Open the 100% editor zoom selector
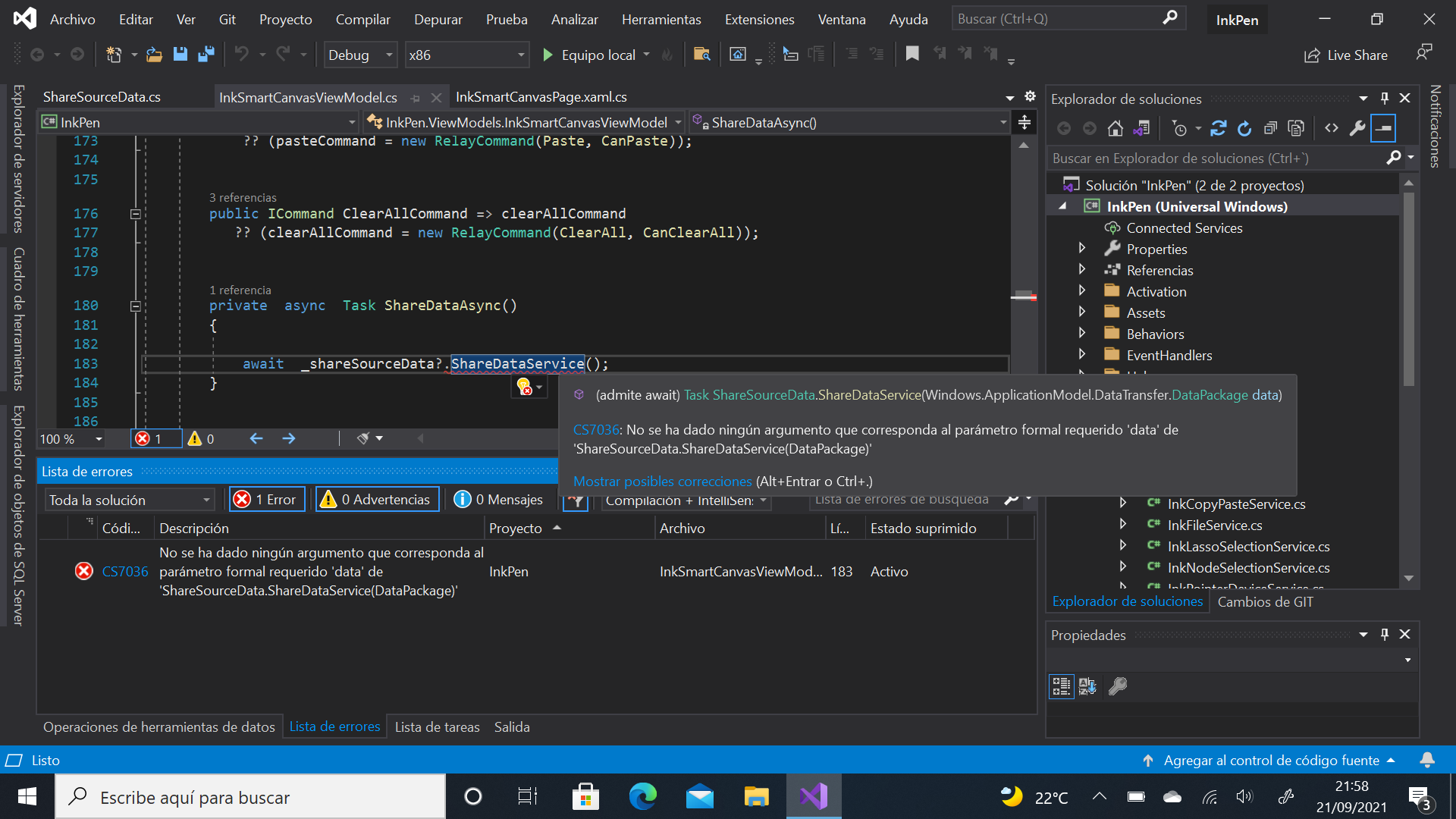This screenshot has height=819, width=1456. (x=70, y=438)
